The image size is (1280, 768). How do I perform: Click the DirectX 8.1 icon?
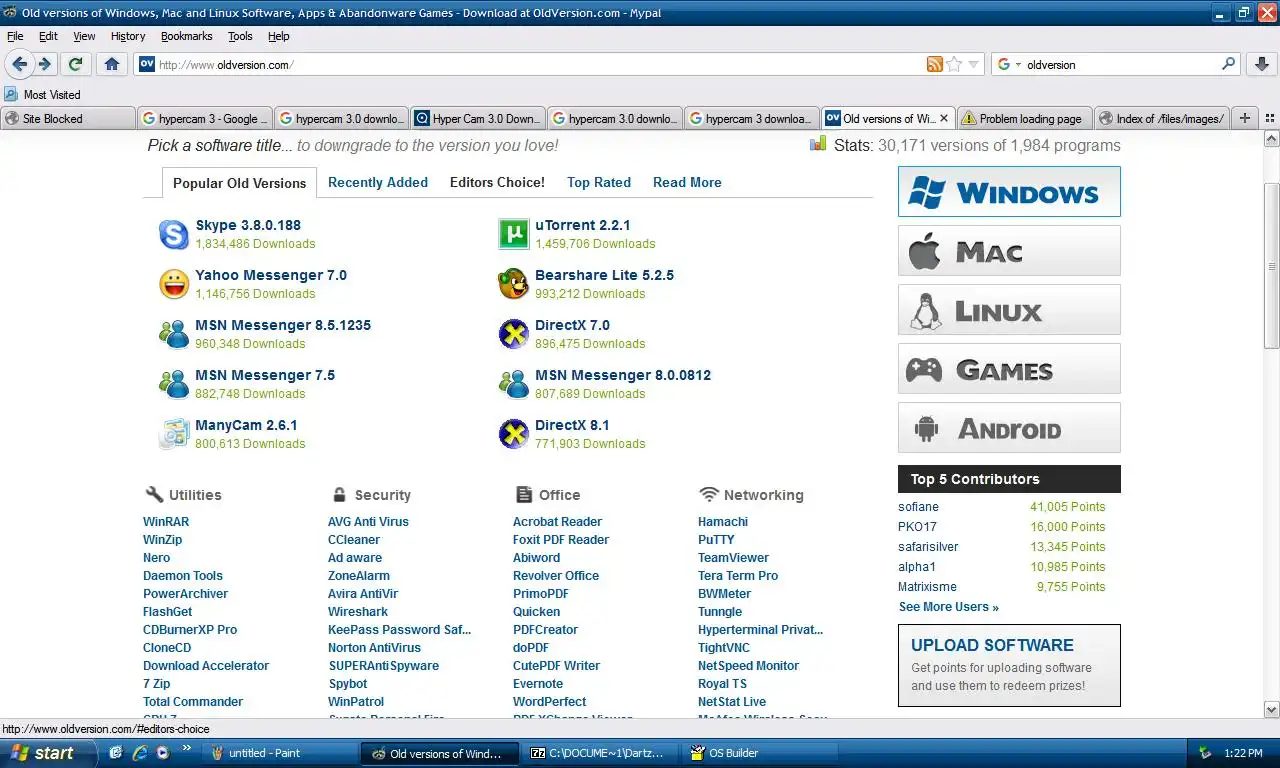click(x=513, y=434)
